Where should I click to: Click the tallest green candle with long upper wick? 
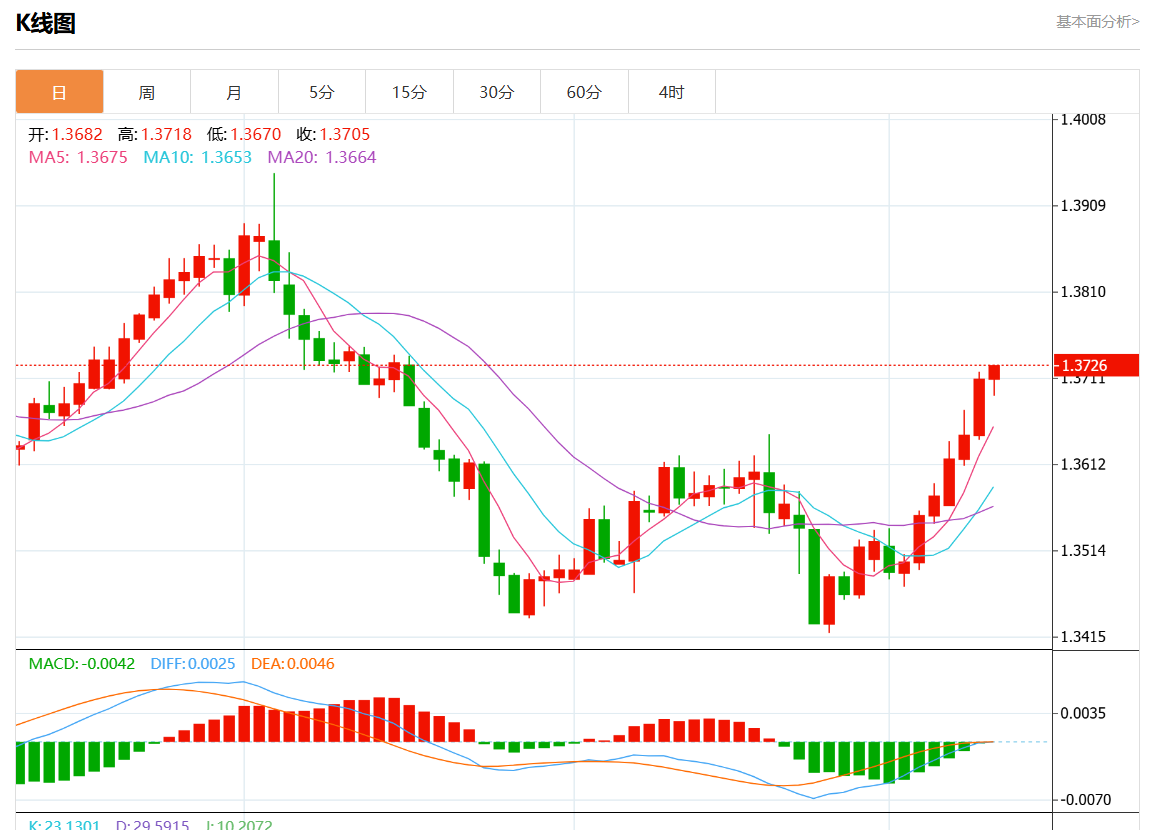274,261
